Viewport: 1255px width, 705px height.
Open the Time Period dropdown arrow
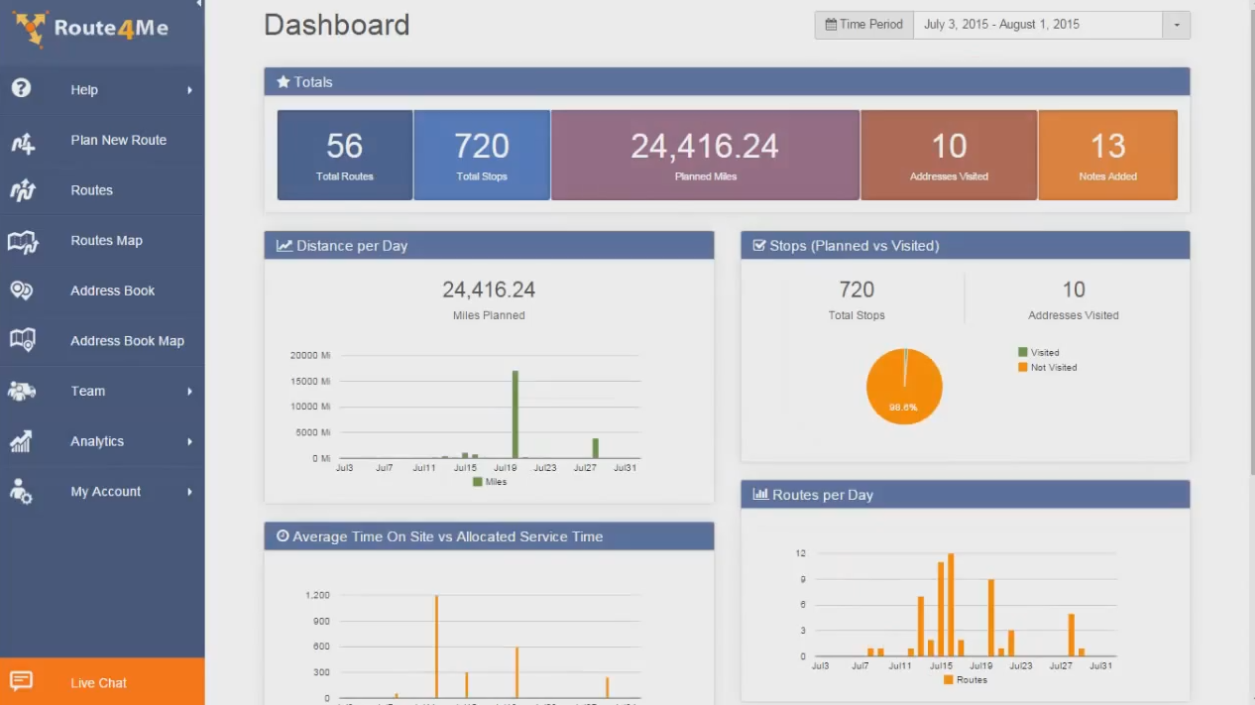1176,25
